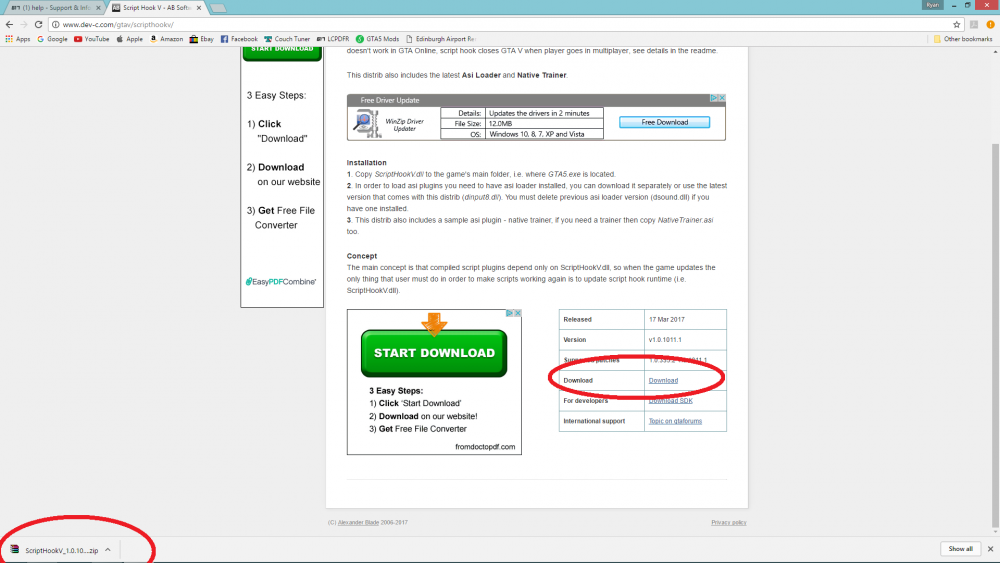Open the Privacy policy link

click(729, 522)
